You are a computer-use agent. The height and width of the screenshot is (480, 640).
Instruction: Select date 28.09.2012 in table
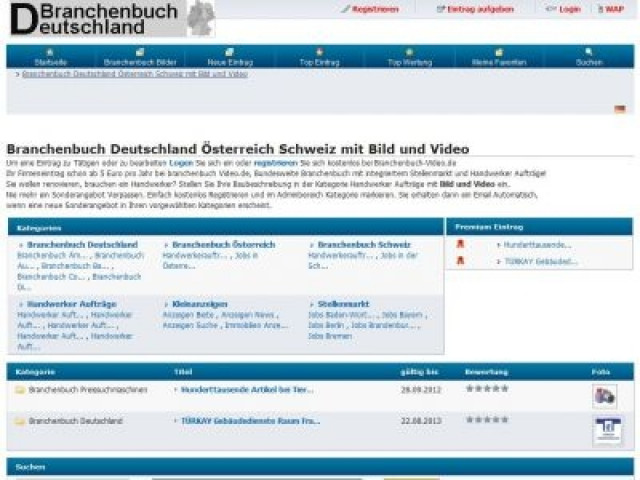(x=421, y=390)
